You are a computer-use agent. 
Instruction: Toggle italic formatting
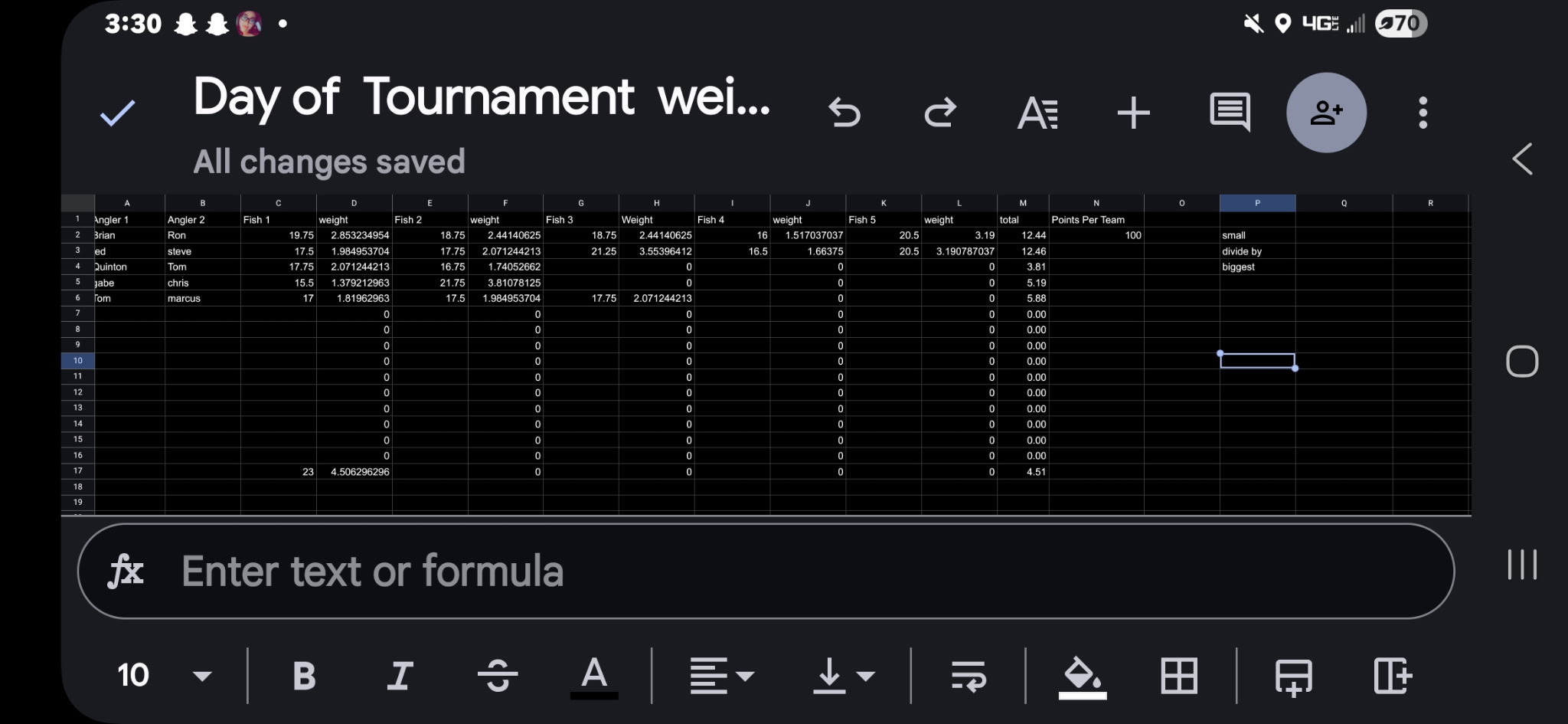click(400, 676)
